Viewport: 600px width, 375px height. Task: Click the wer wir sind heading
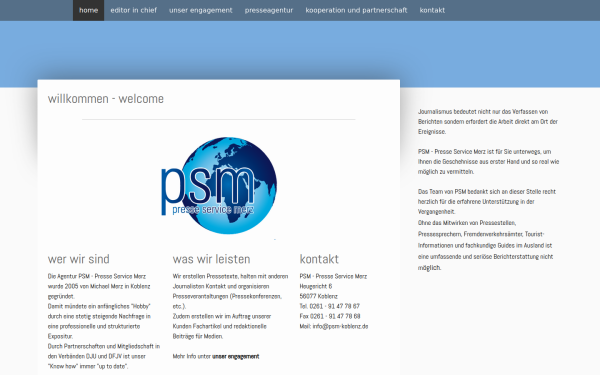(78, 259)
